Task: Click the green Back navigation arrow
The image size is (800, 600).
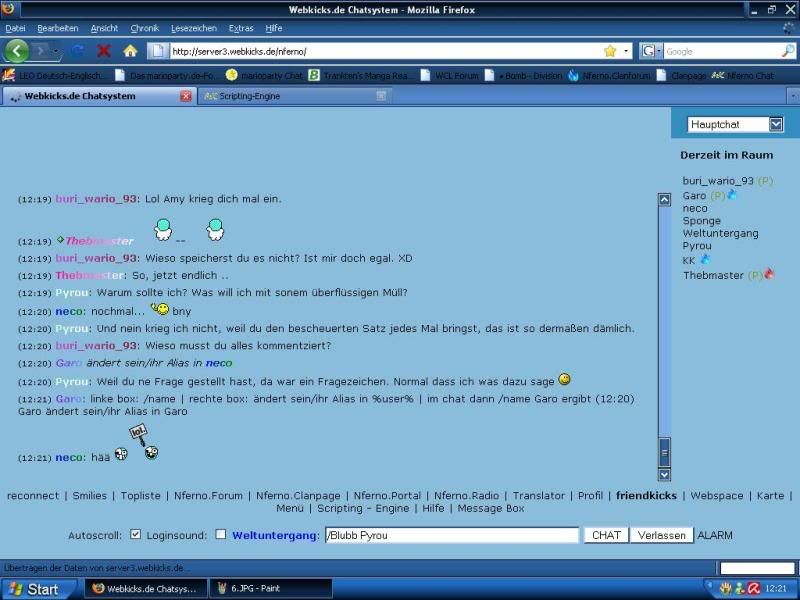Action: click(x=16, y=51)
